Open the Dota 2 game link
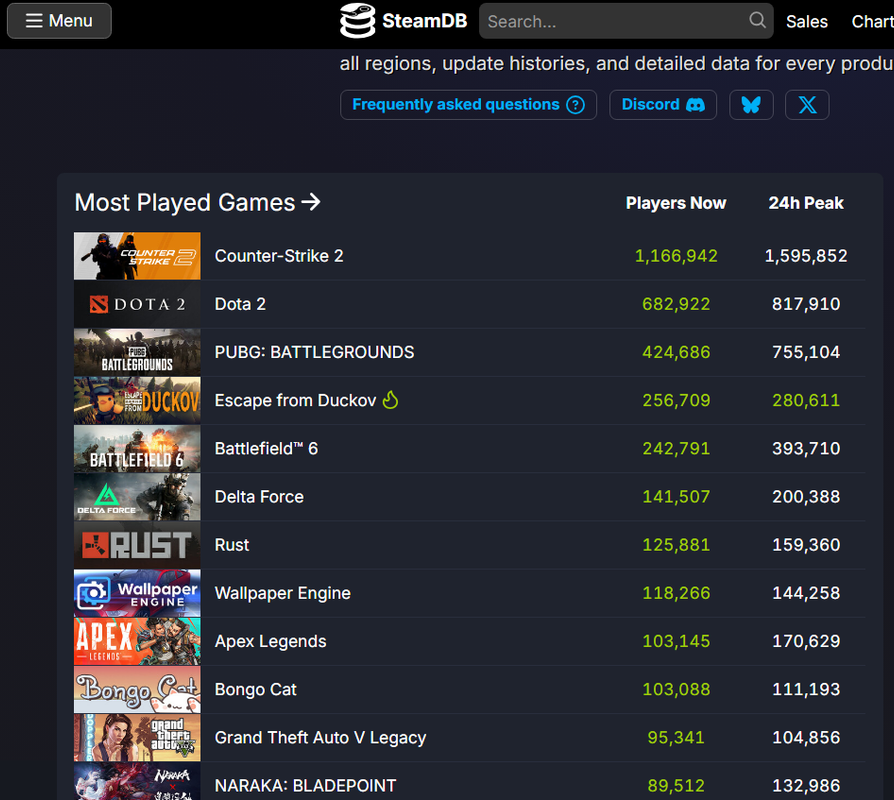 [x=240, y=304]
